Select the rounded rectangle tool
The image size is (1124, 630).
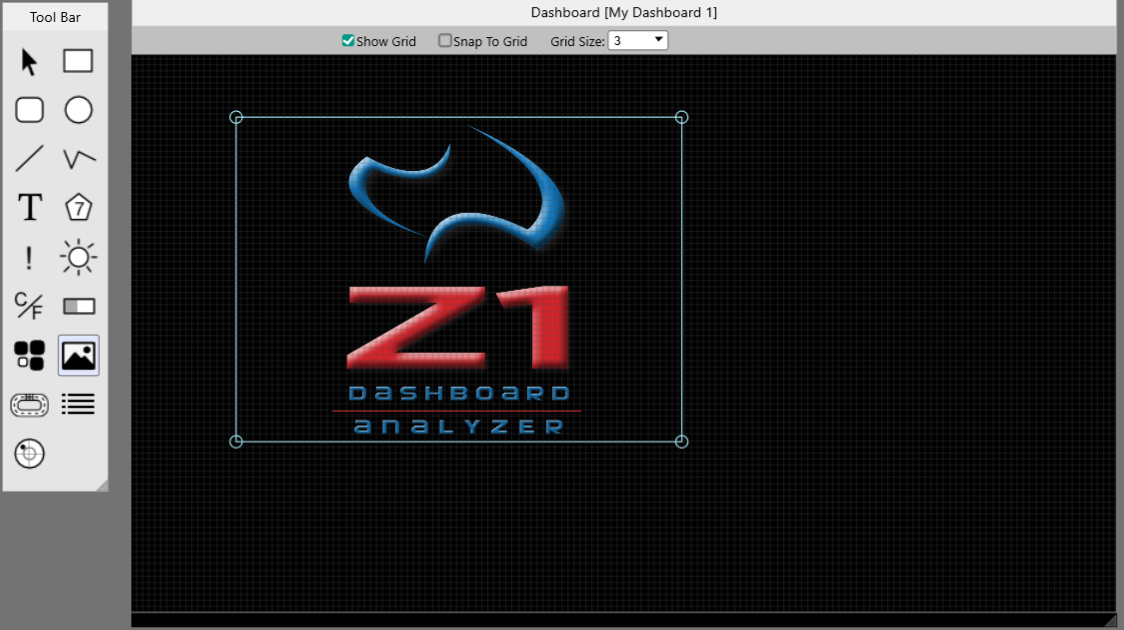coord(29,110)
